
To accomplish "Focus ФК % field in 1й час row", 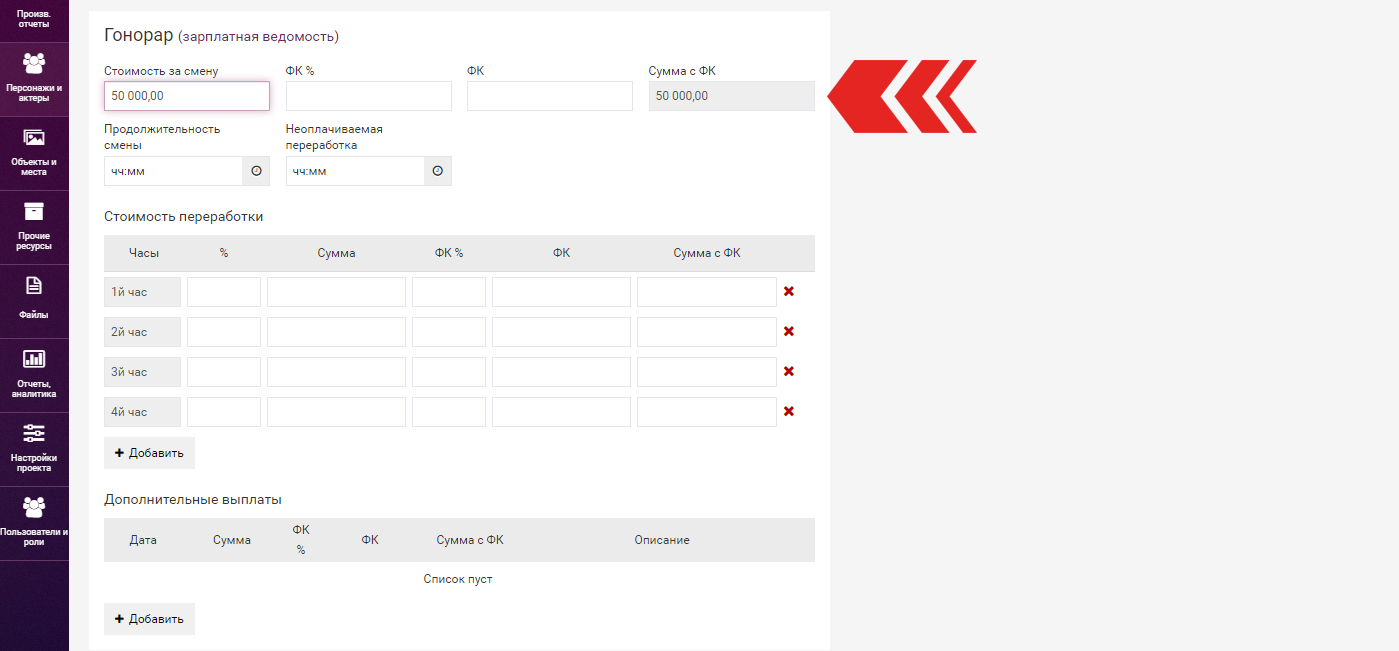I will pyautogui.click(x=449, y=292).
